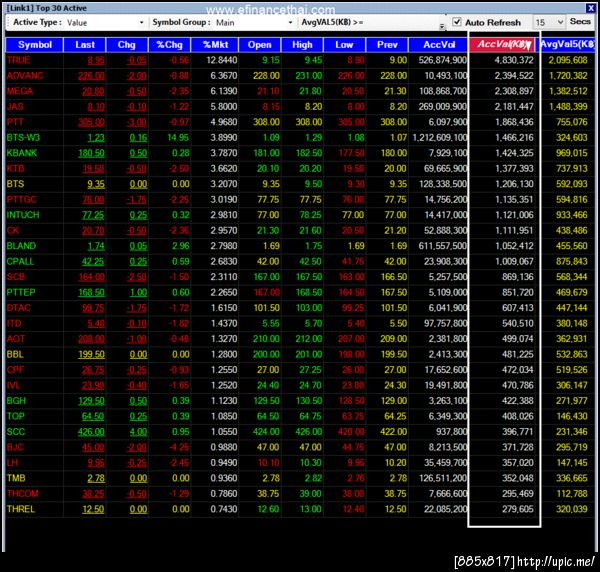
Task: Select the IVL symbol
Action: coord(13,385)
